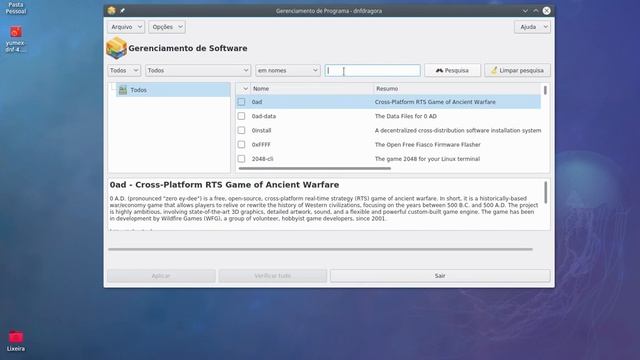This screenshot has height=360, width=640.
Task: Open the yumex-dnf desktop icon
Action: pyautogui.click(x=16, y=39)
